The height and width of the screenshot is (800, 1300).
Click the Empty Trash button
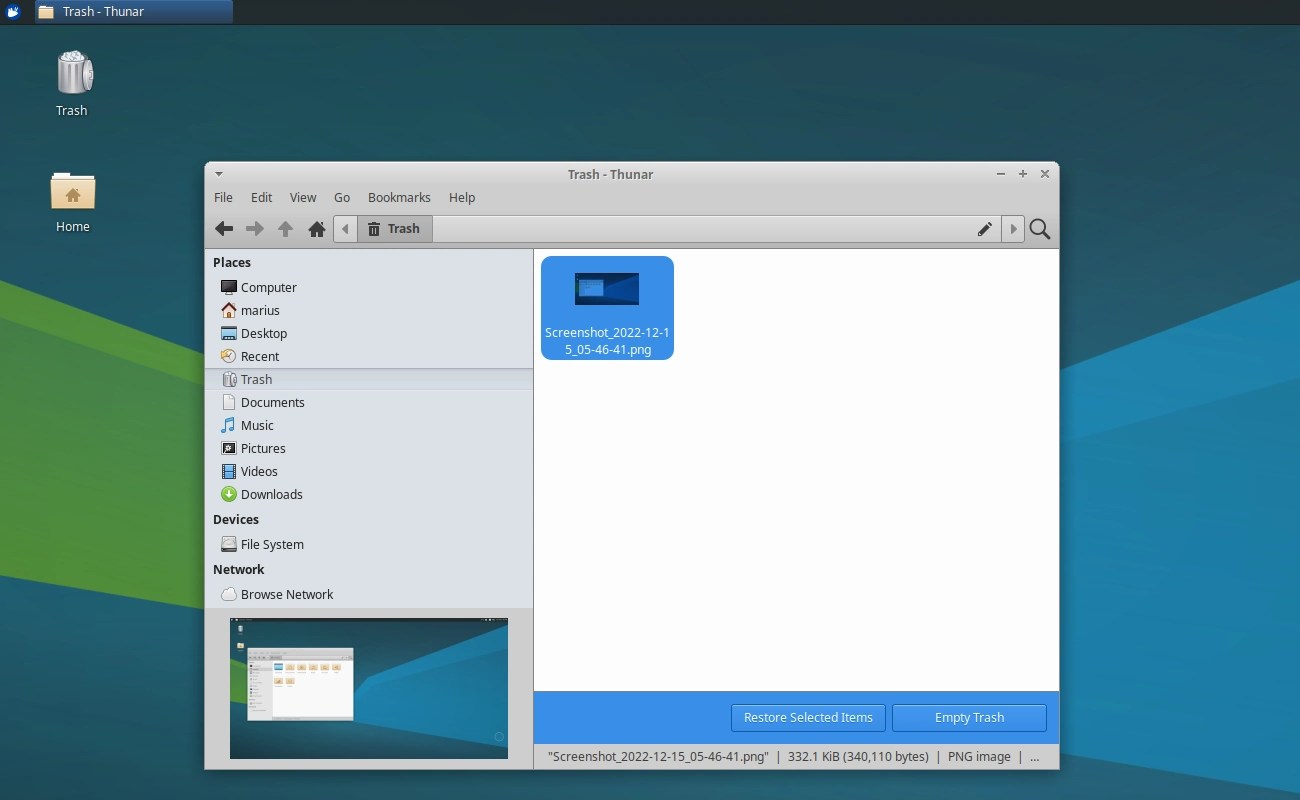[x=969, y=717]
